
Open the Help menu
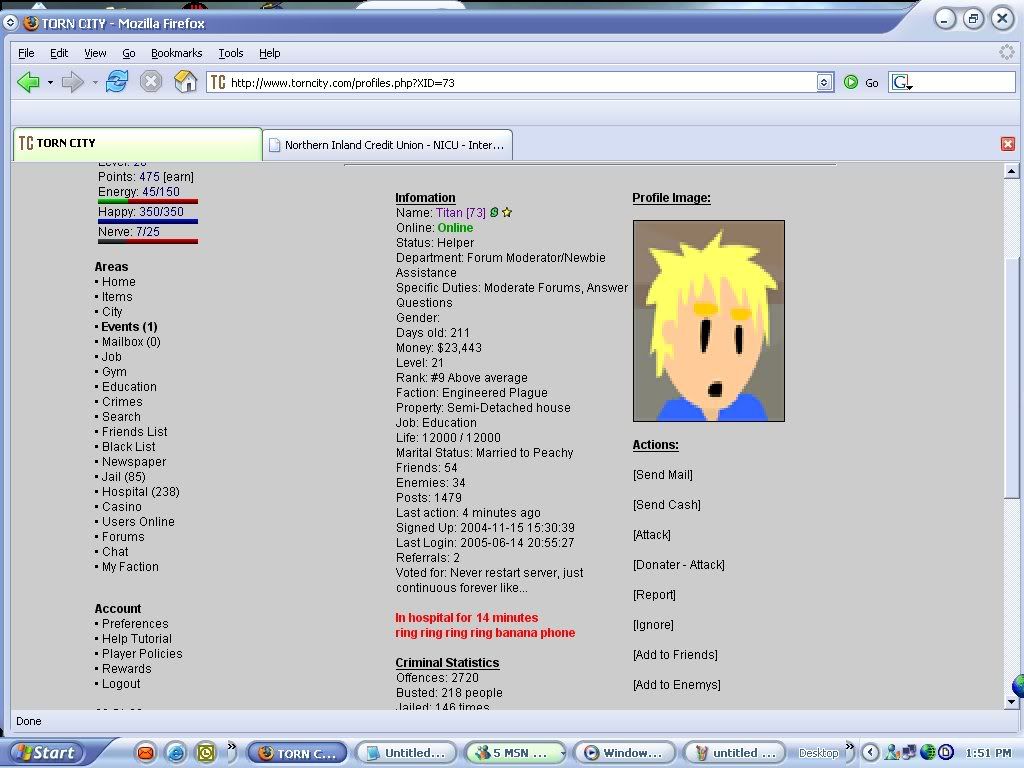click(269, 53)
